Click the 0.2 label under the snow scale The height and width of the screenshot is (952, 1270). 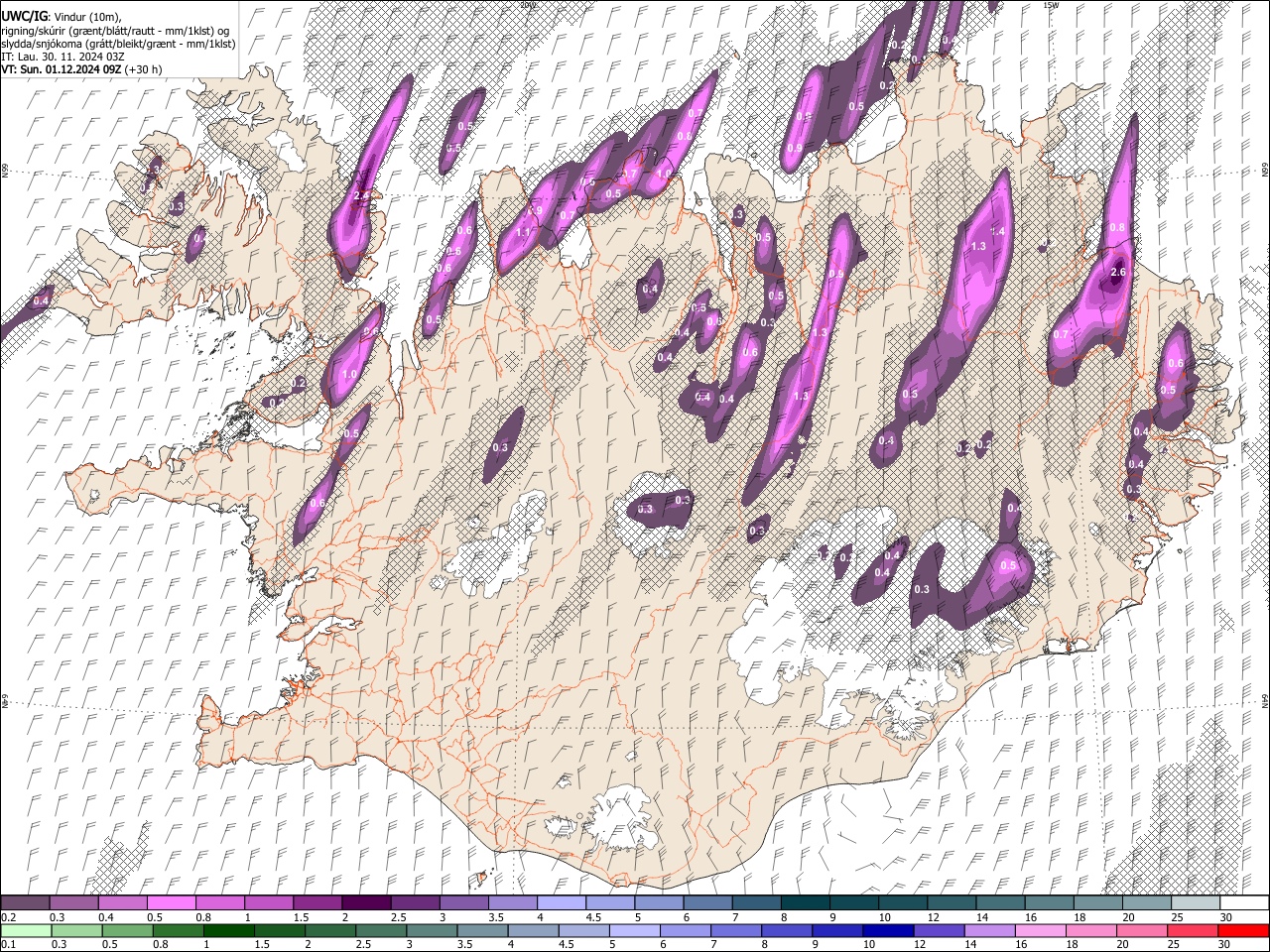pyautogui.click(x=9, y=917)
